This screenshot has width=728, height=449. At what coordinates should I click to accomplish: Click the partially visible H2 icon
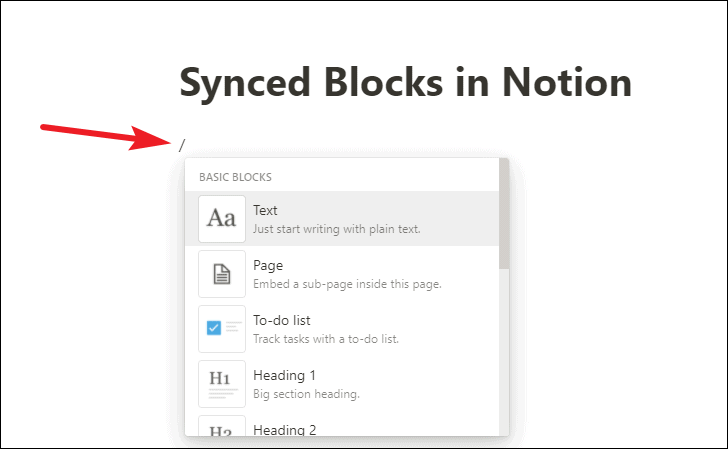click(x=222, y=426)
